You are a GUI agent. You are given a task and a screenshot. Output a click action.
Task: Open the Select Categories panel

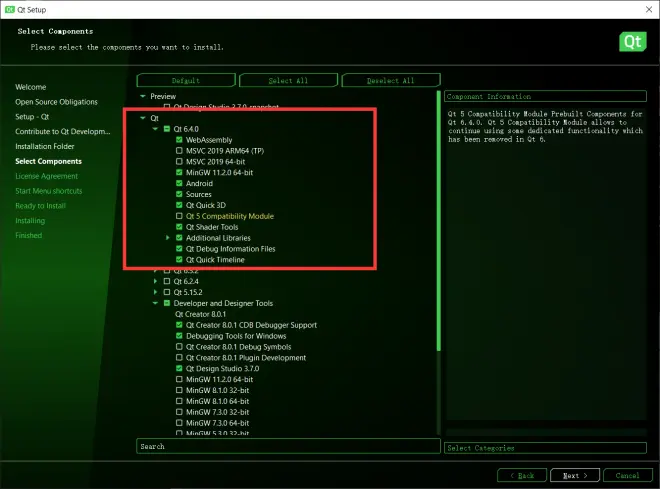pyautogui.click(x=545, y=448)
